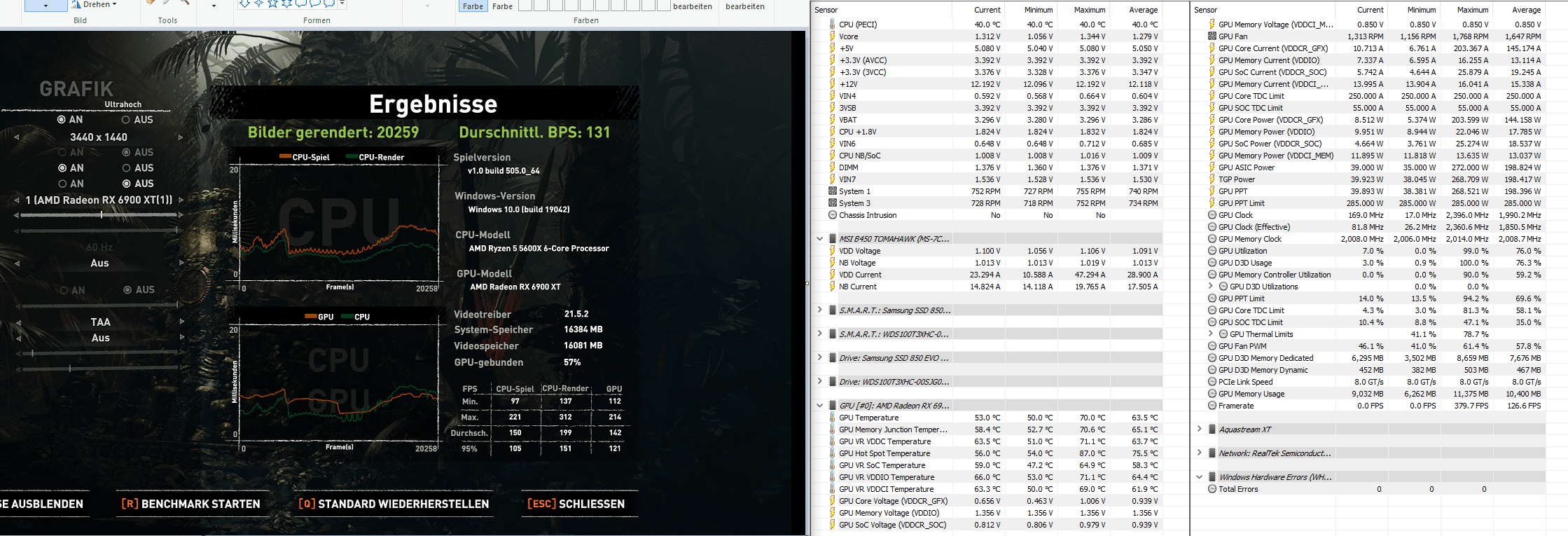Collapse the Windows Hardware Errors group
The width and height of the screenshot is (1568, 536).
click(1199, 477)
